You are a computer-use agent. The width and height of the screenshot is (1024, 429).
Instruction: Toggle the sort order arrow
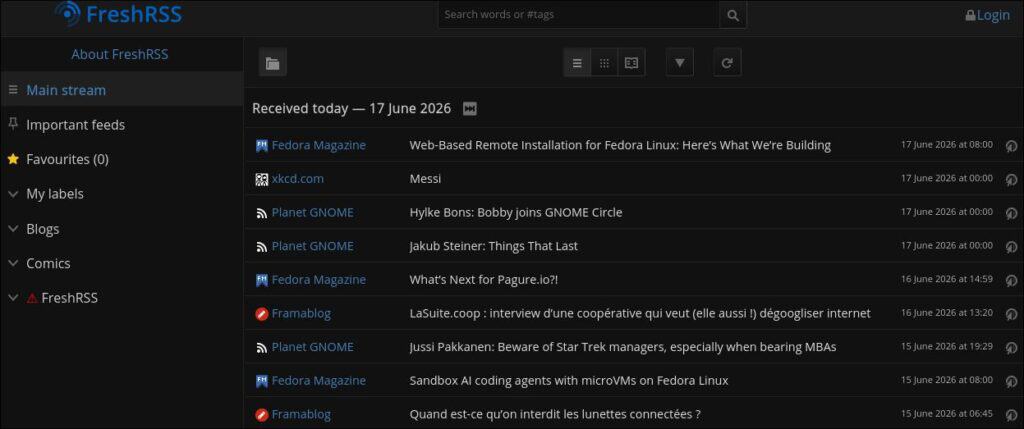(x=680, y=63)
